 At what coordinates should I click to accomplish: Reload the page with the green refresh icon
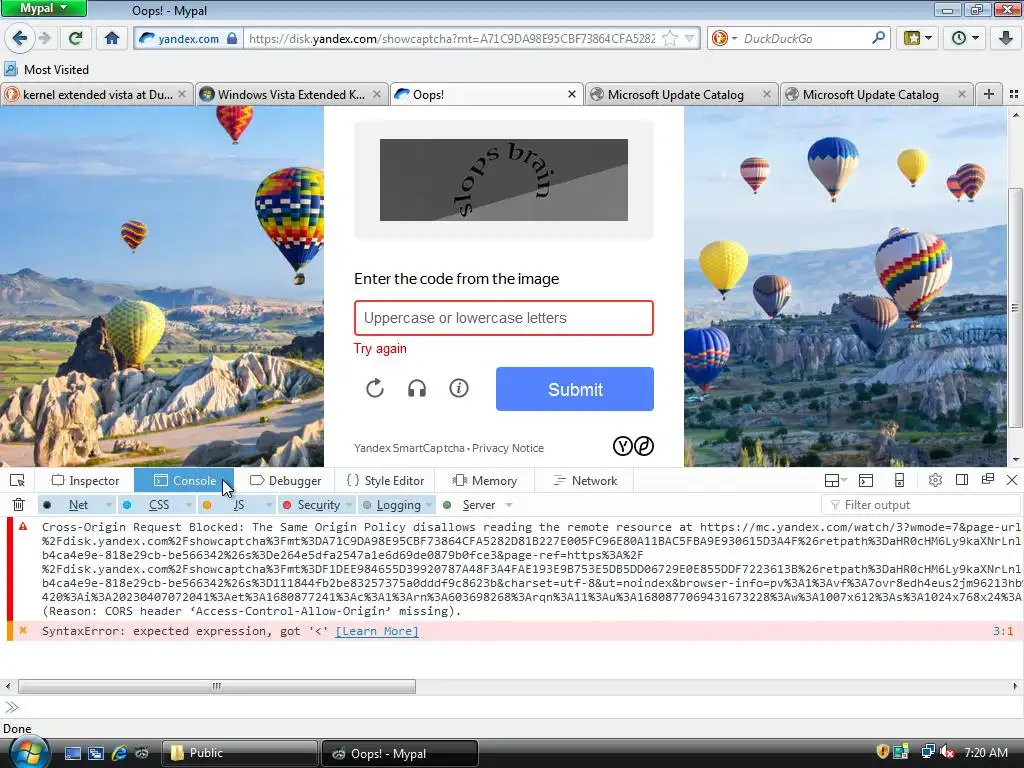pos(76,38)
